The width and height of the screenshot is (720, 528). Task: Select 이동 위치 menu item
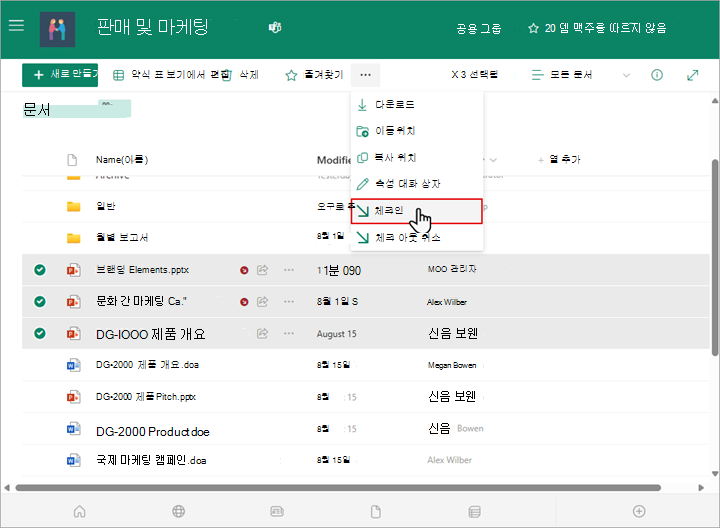pos(417,131)
